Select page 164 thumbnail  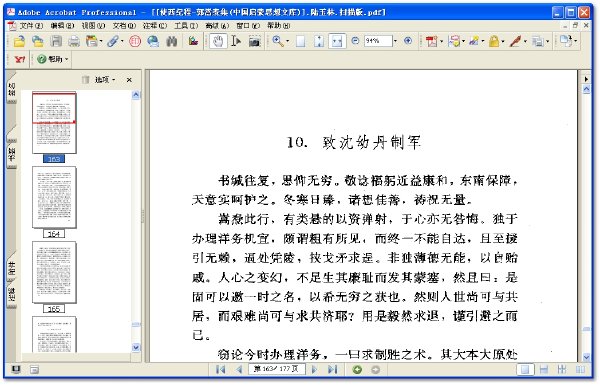54,197
